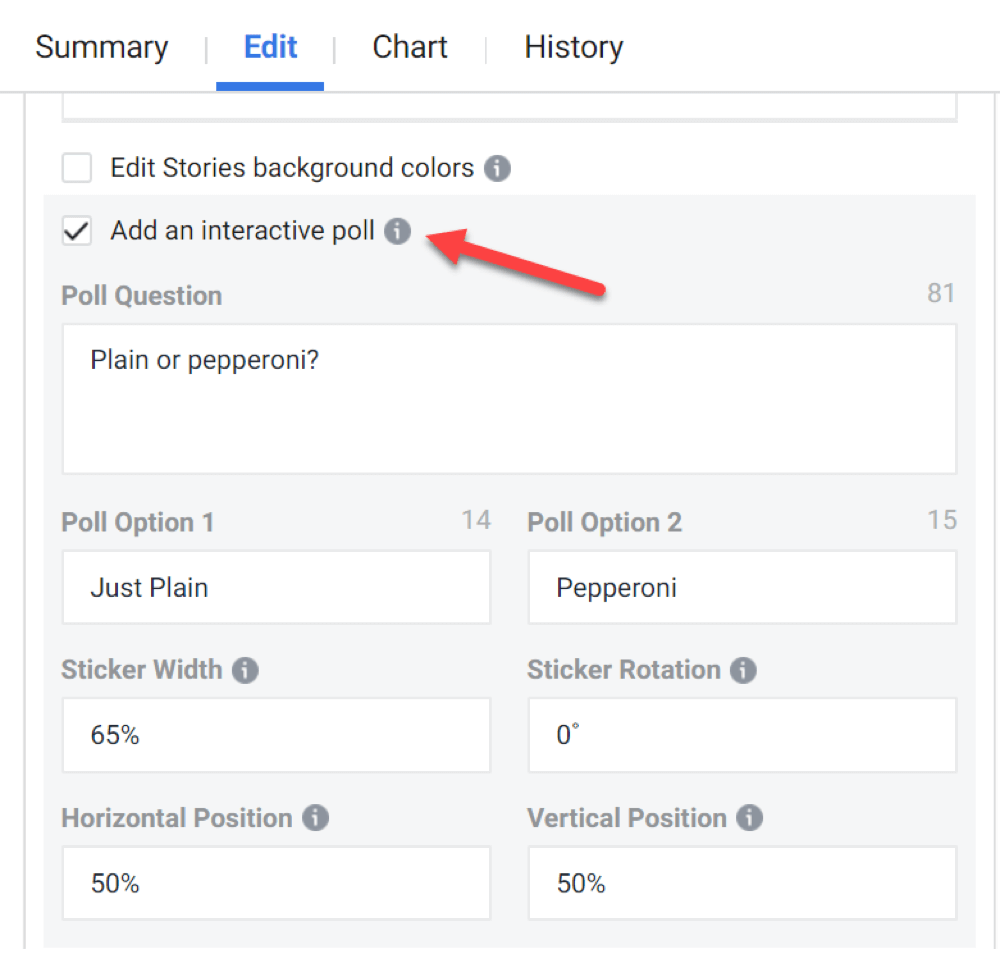The height and width of the screenshot is (963, 1000).
Task: Switch to the Summary tab
Action: tap(102, 47)
